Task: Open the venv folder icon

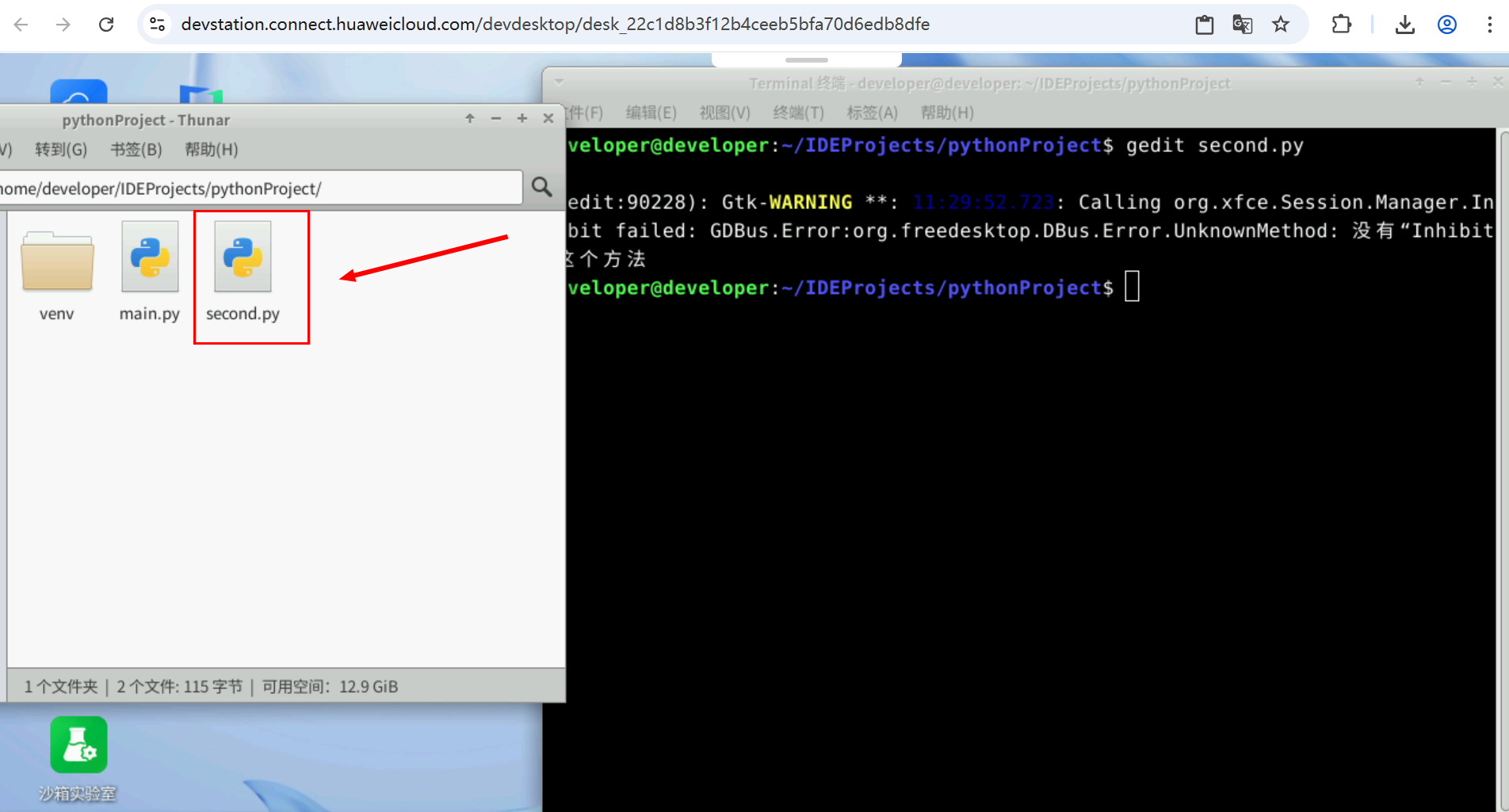Action: [57, 261]
